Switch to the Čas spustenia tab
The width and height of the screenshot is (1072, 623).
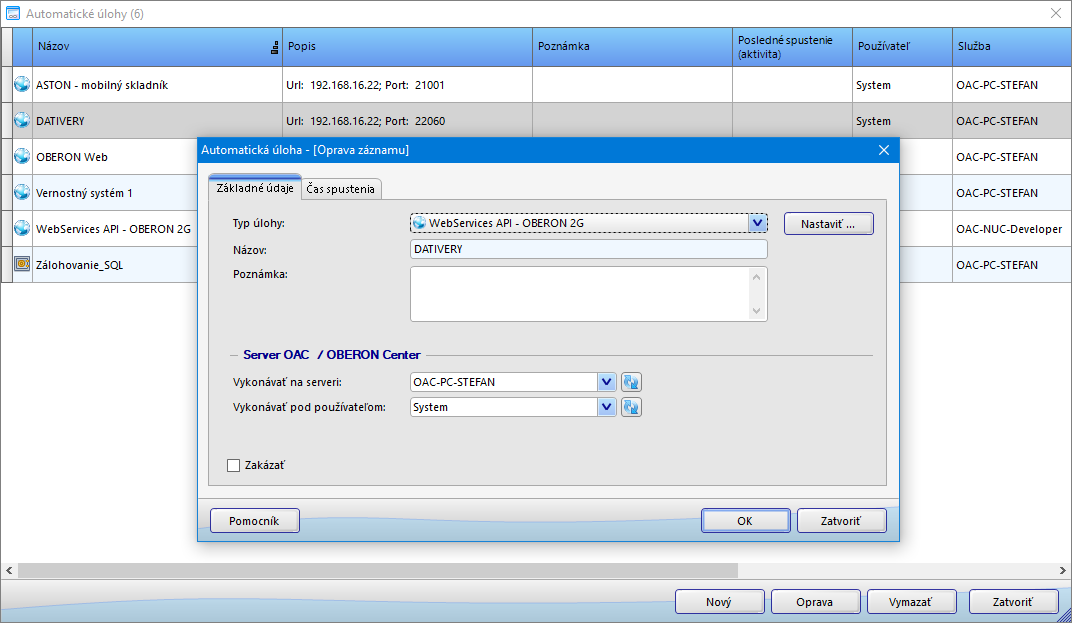340,189
